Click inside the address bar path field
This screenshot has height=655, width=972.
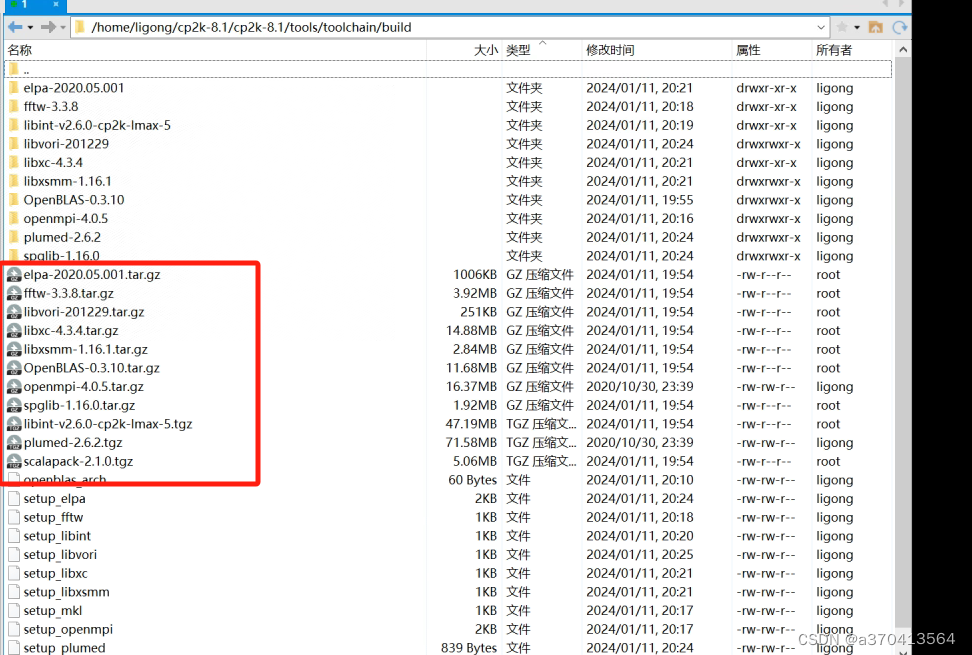tap(400, 28)
